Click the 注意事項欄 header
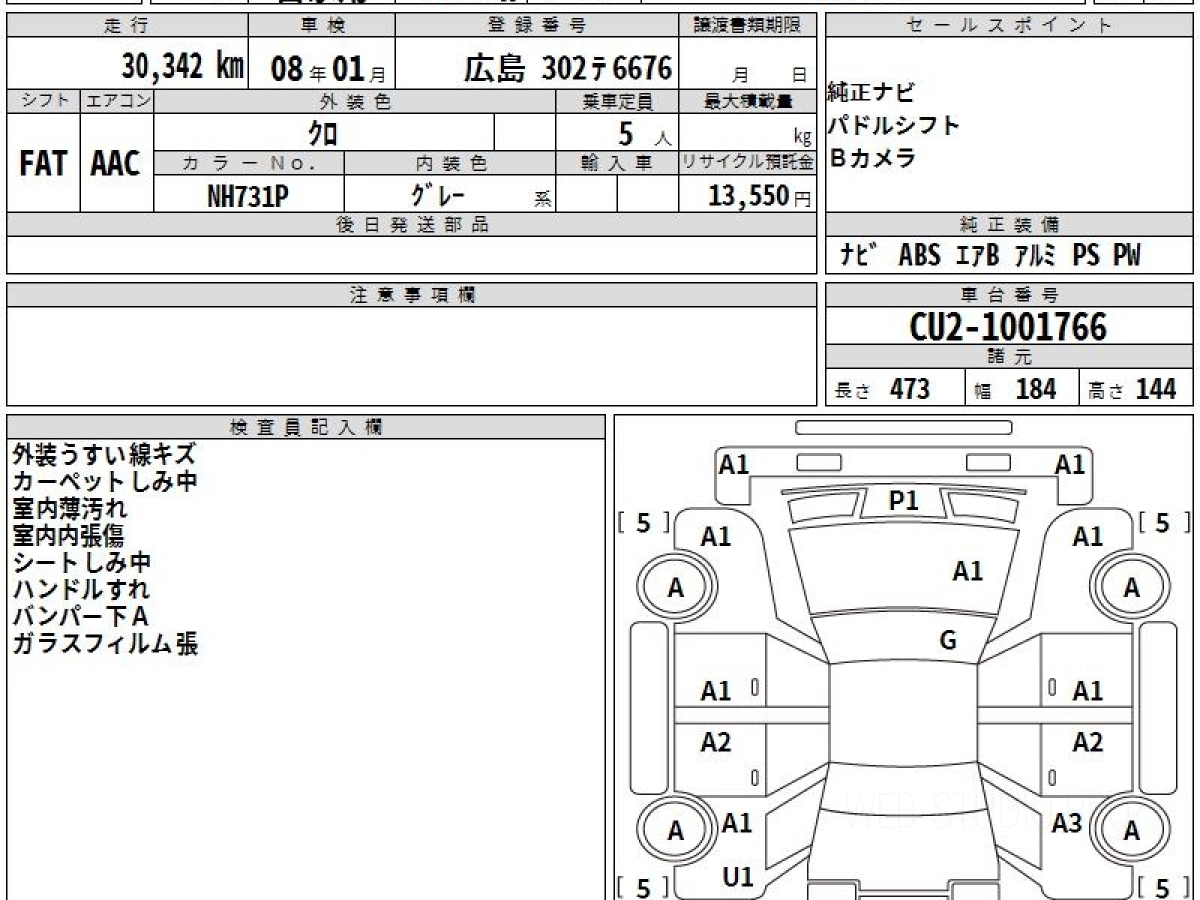This screenshot has height=900, width=1200. pos(411,295)
